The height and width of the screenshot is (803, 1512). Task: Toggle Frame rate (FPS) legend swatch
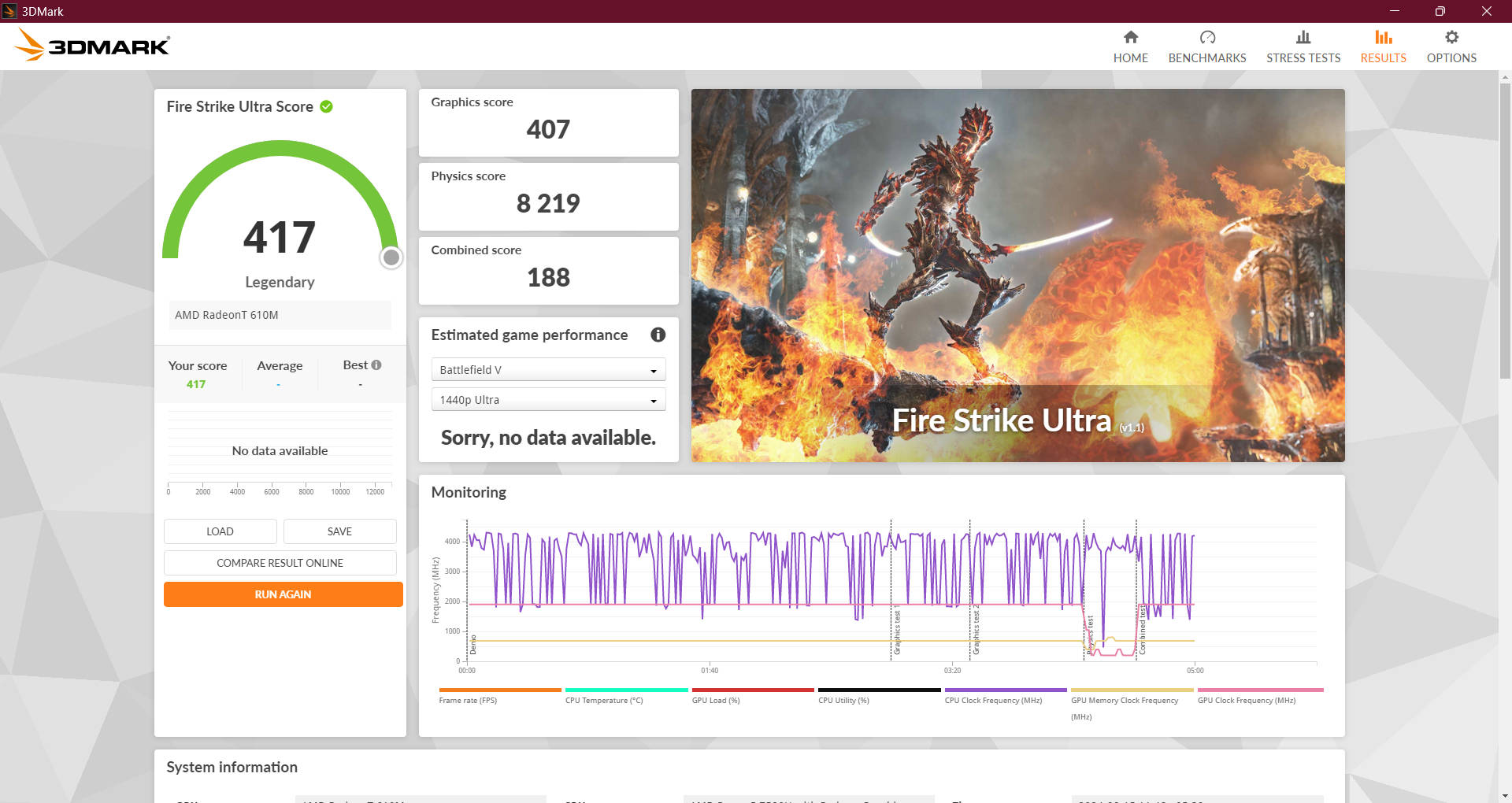click(x=500, y=690)
